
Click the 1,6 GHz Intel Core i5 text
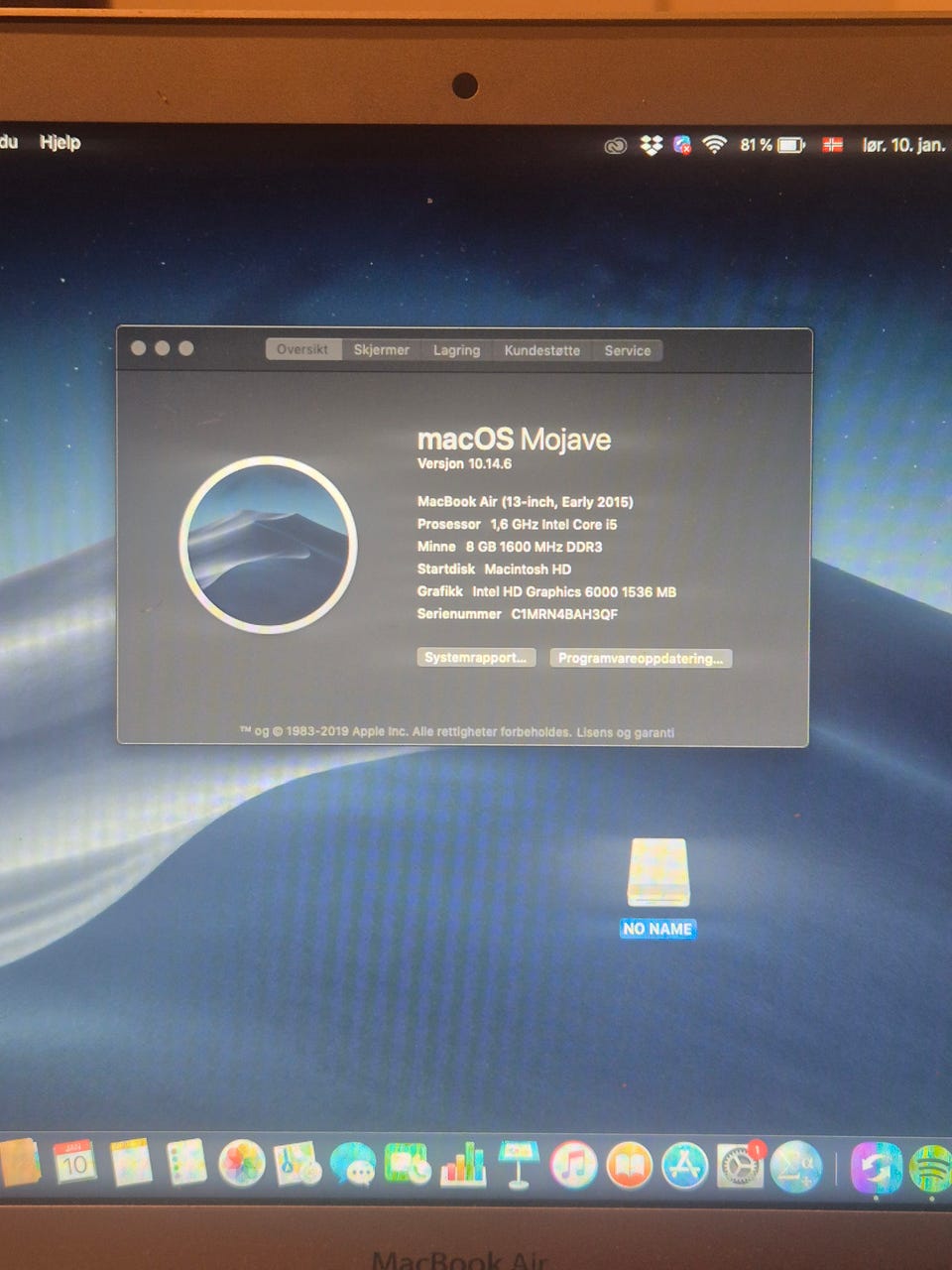click(x=553, y=524)
